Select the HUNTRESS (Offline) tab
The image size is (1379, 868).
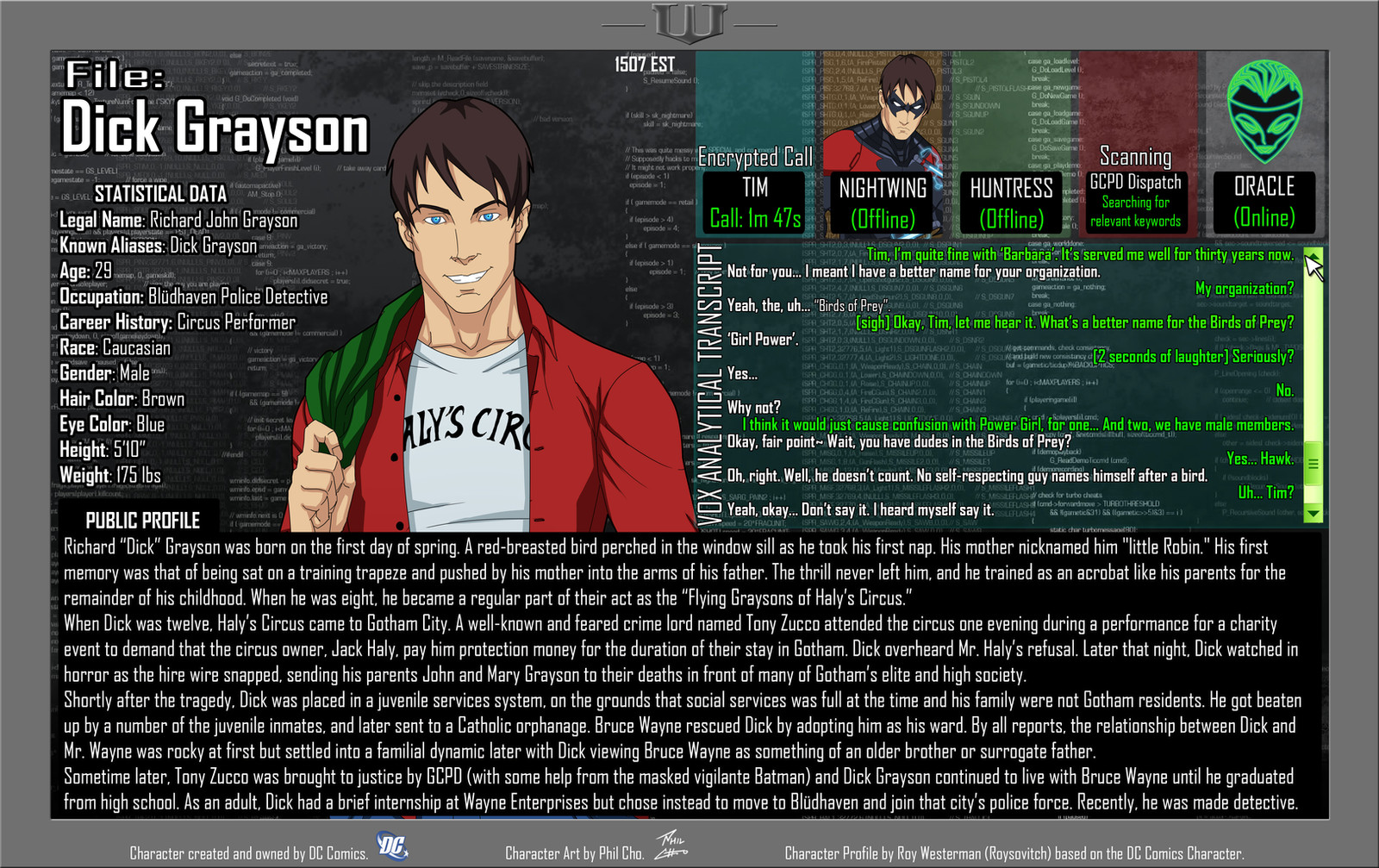point(1011,203)
